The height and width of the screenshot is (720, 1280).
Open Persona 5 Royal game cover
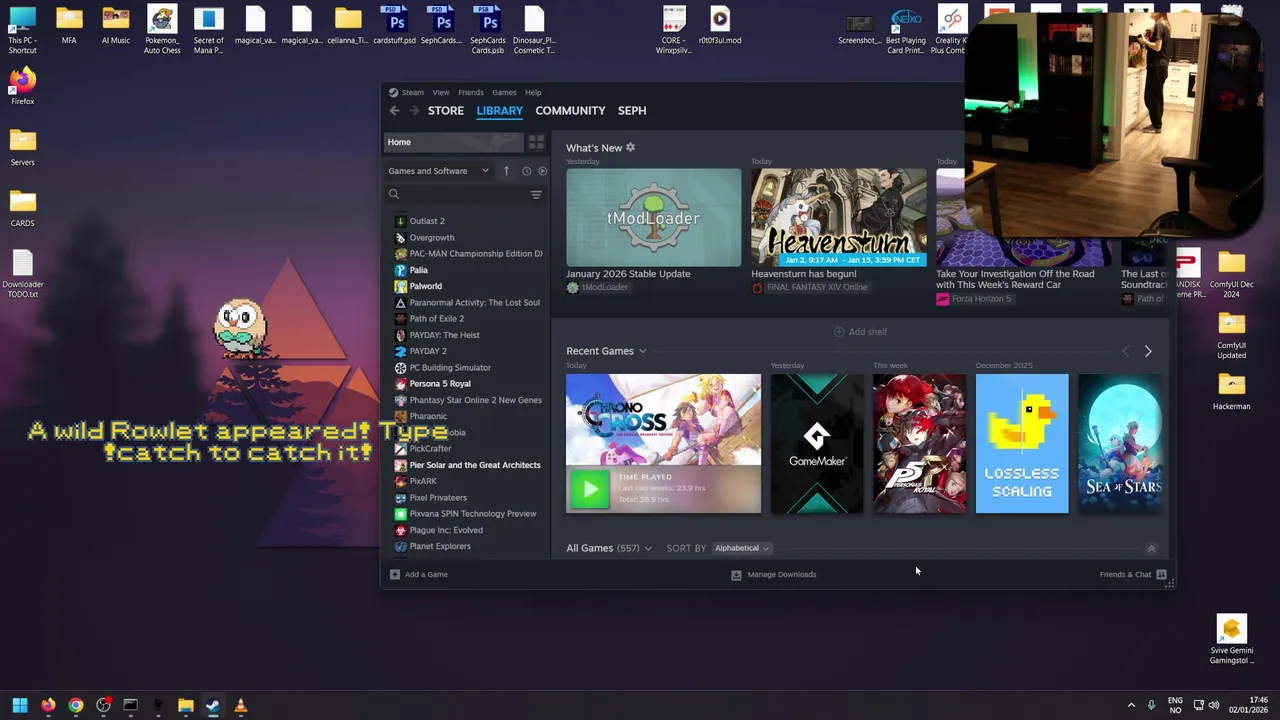tap(920, 443)
